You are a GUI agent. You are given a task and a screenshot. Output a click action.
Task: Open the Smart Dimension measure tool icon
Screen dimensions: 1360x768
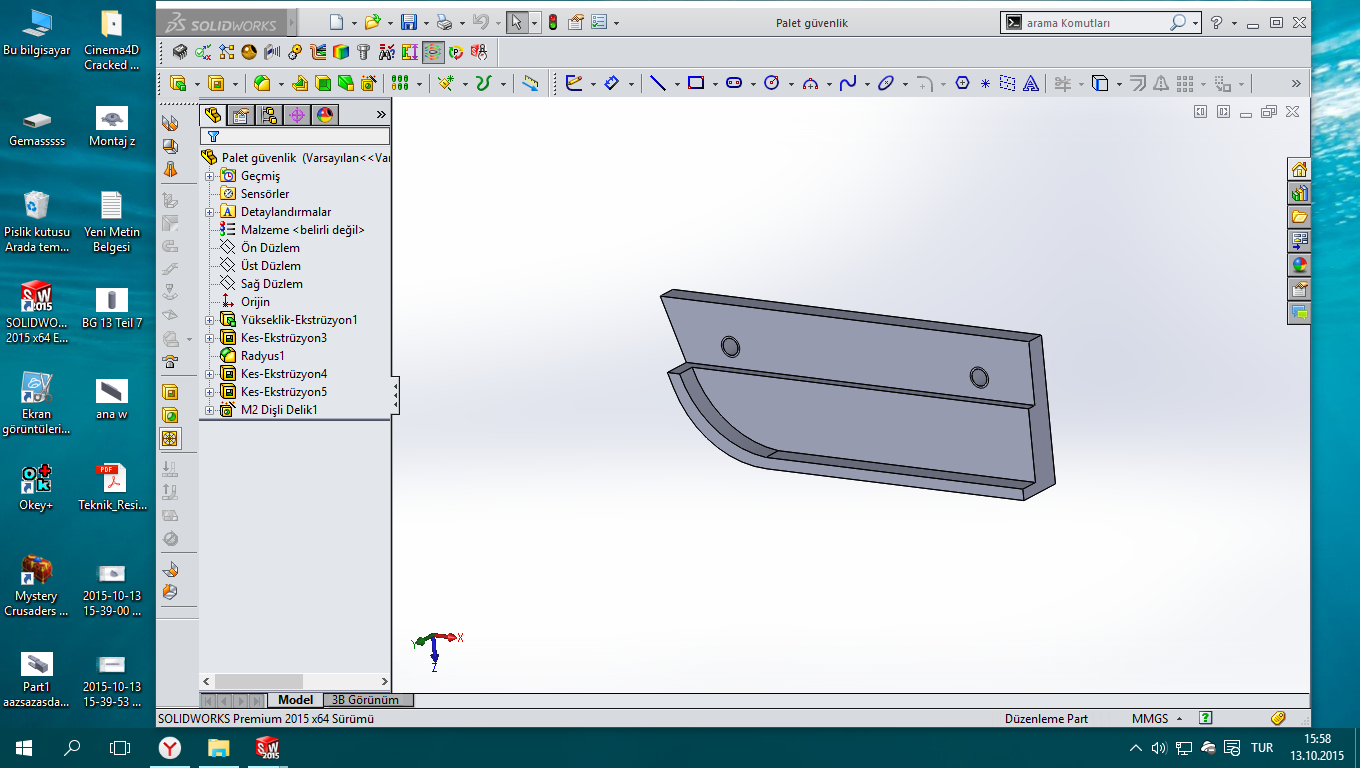point(611,84)
